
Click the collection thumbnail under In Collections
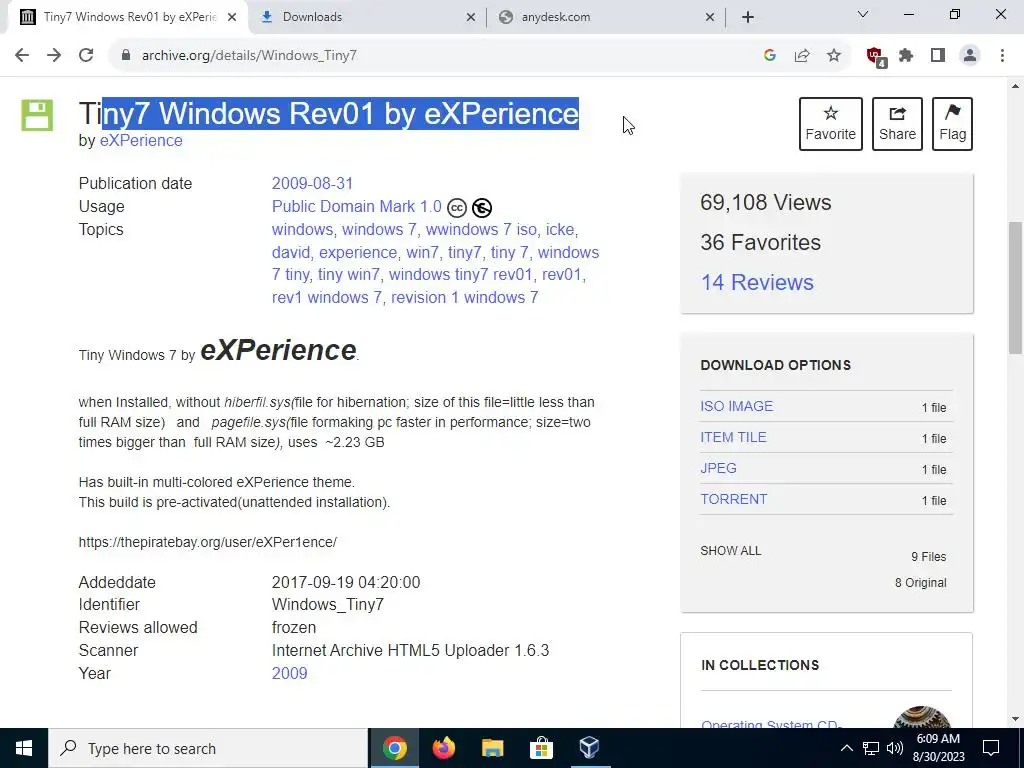click(921, 717)
